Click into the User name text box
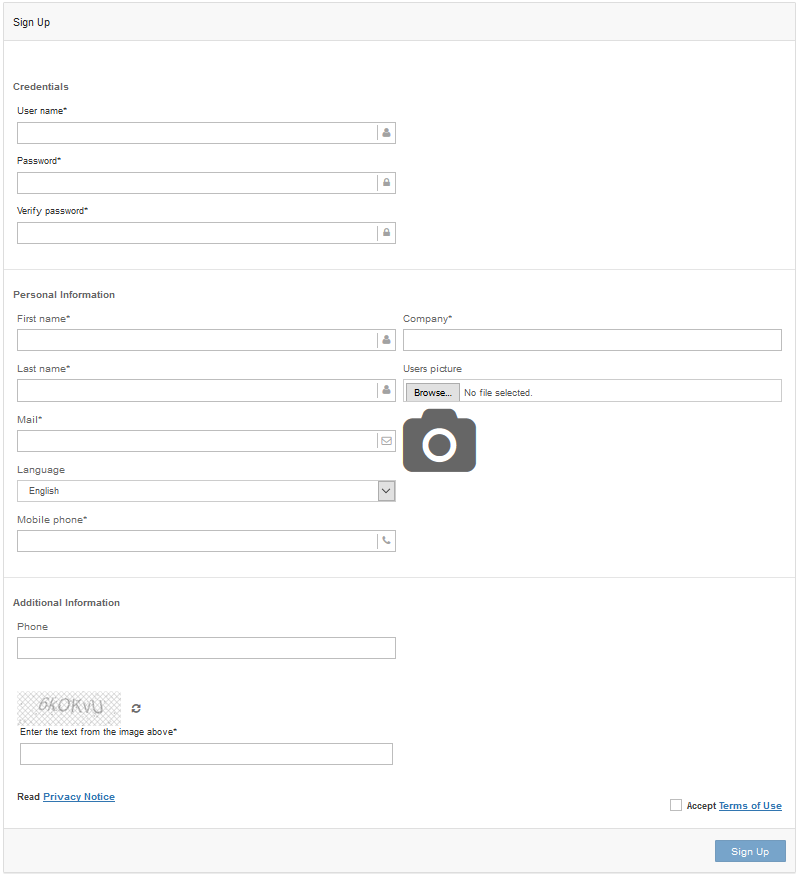Screen dimensions: 800x879 tap(196, 133)
